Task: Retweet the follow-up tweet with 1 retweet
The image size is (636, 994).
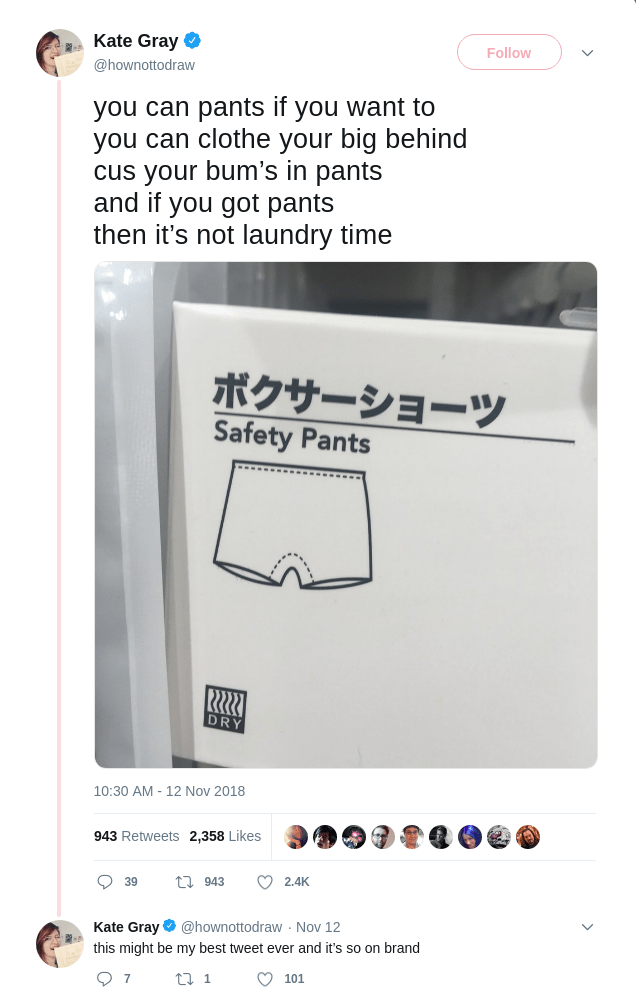Action: pos(185,979)
